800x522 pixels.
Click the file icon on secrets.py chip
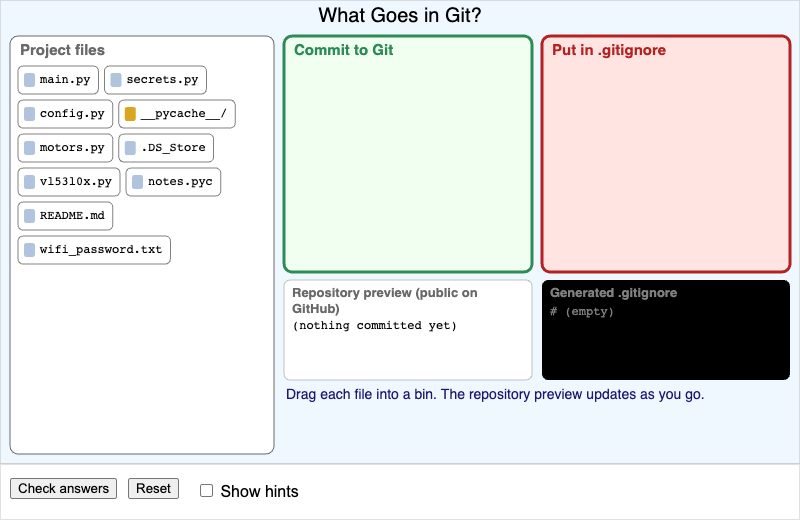(x=116, y=80)
